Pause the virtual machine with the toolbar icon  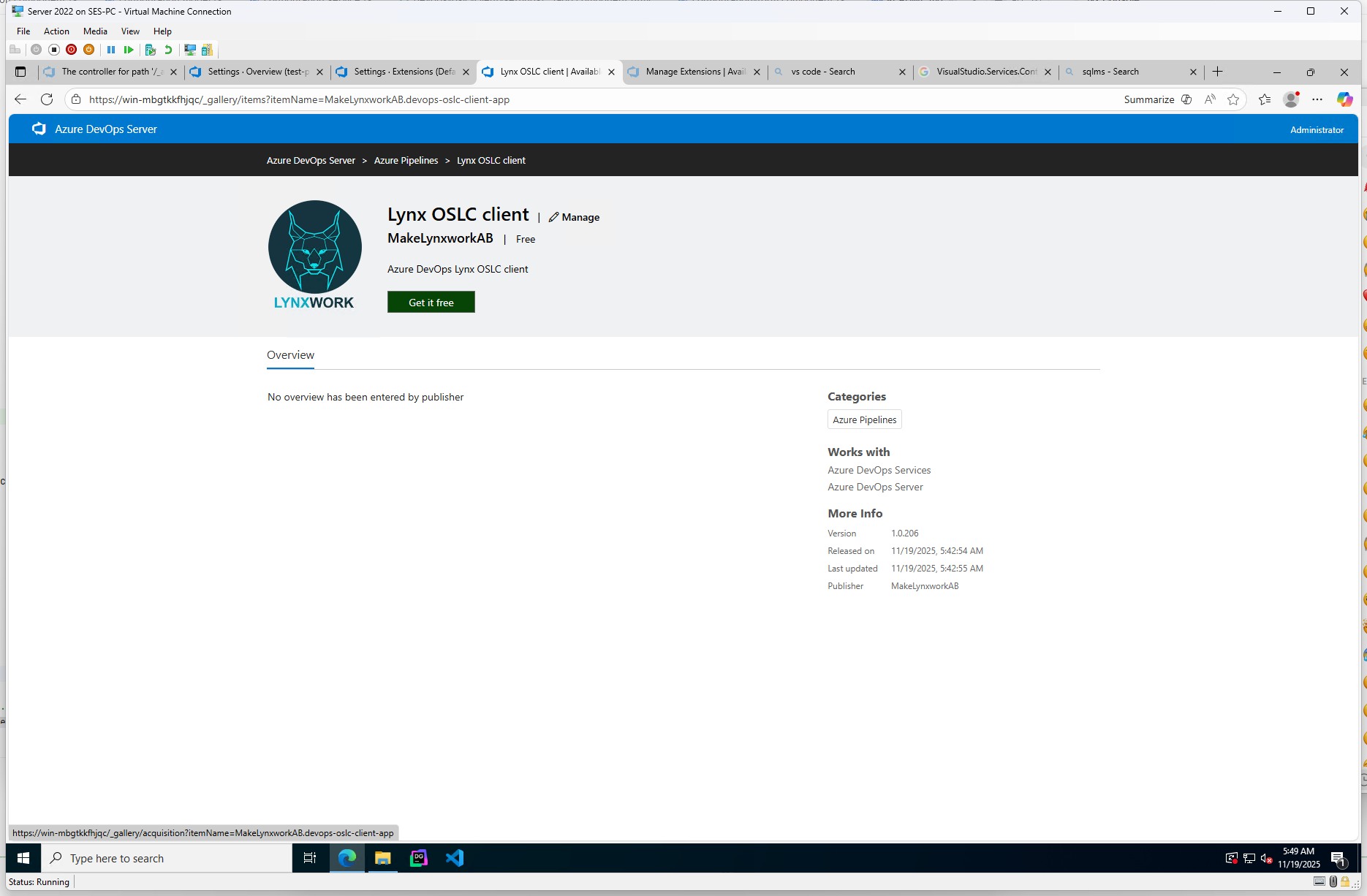click(111, 50)
